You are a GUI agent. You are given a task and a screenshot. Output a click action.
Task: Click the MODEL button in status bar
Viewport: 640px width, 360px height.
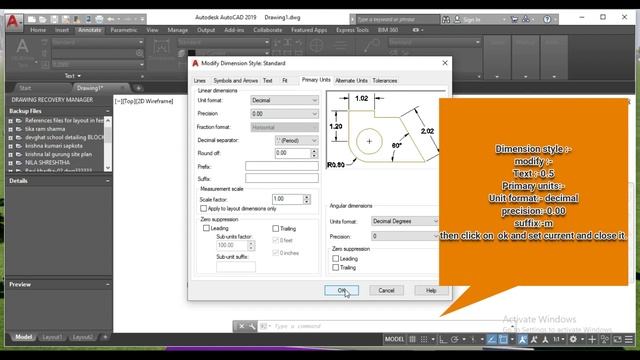(394, 339)
